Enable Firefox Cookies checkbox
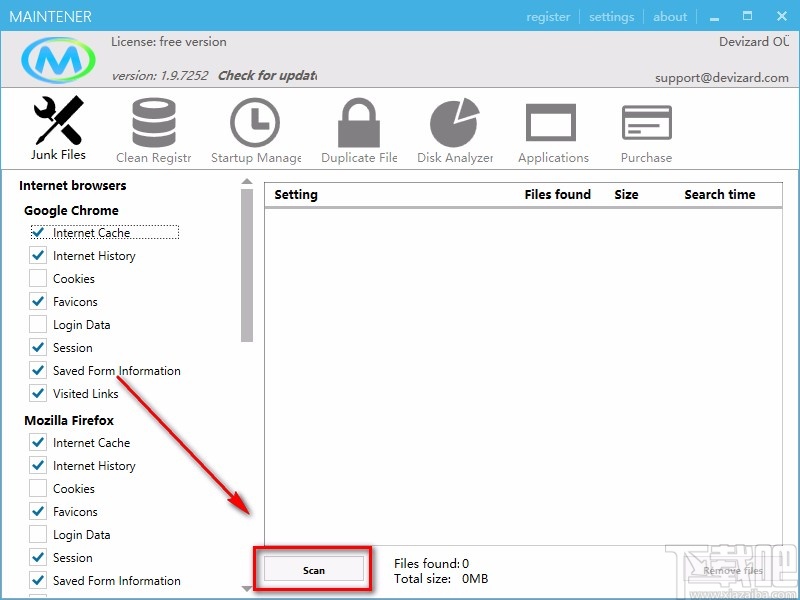The image size is (800, 600). (38, 488)
